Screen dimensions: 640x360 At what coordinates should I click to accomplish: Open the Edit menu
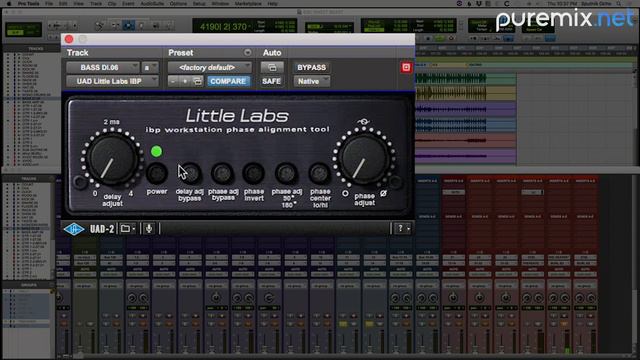63,3
